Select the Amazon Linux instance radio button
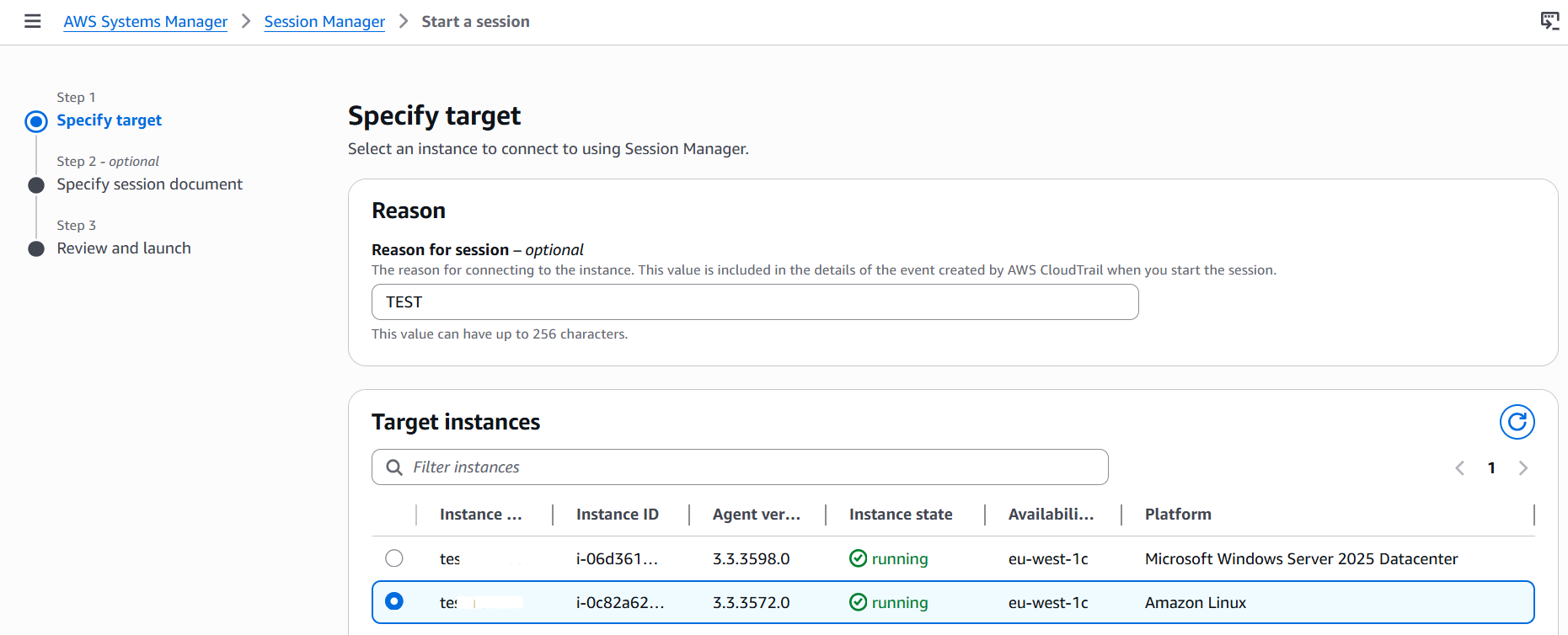Screen dimensions: 1568x635 (394, 601)
